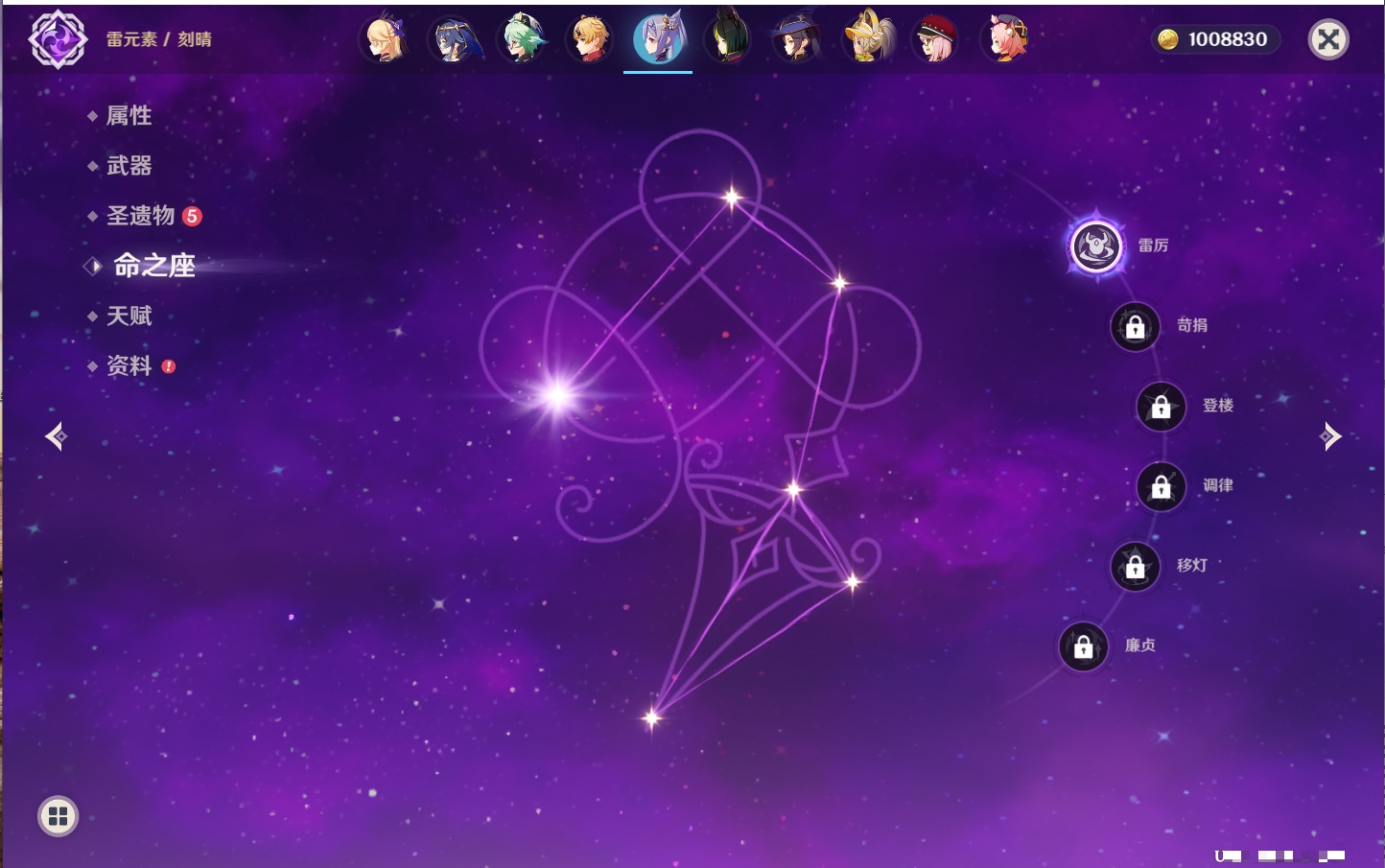The image size is (1385, 868).
Task: Select the pink-haired character with red beret
Action: (935, 39)
